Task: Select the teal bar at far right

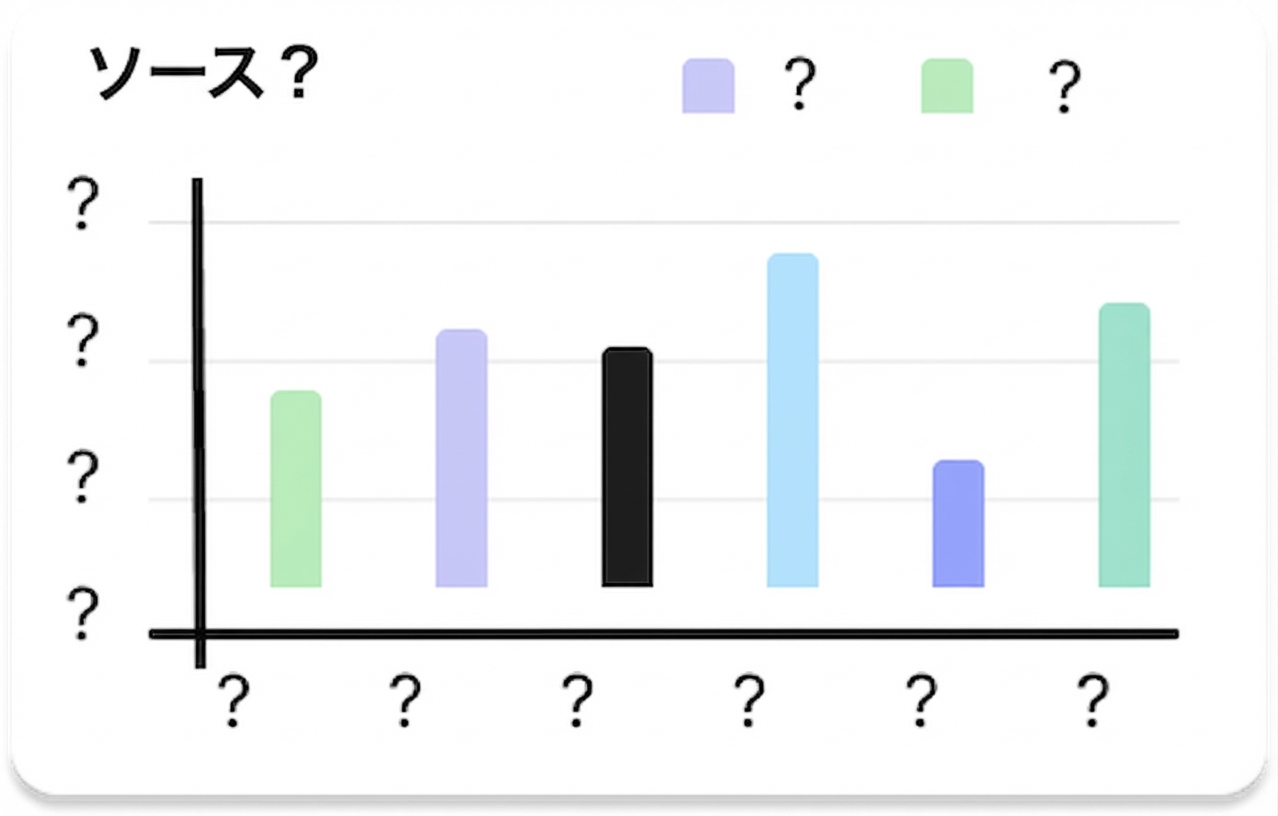Action: pyautogui.click(x=1124, y=445)
